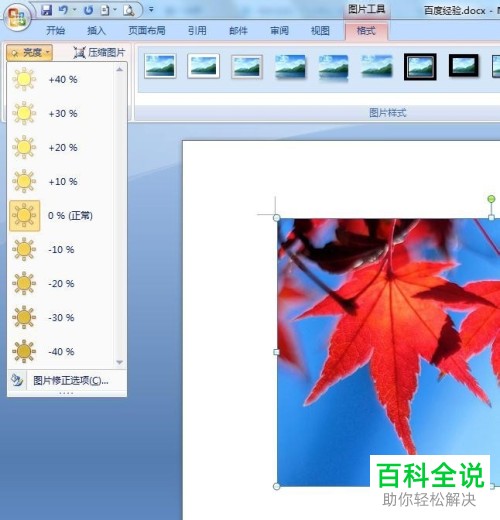Click the picture's top-left resize handle
The width and height of the screenshot is (500, 520).
[276, 218]
